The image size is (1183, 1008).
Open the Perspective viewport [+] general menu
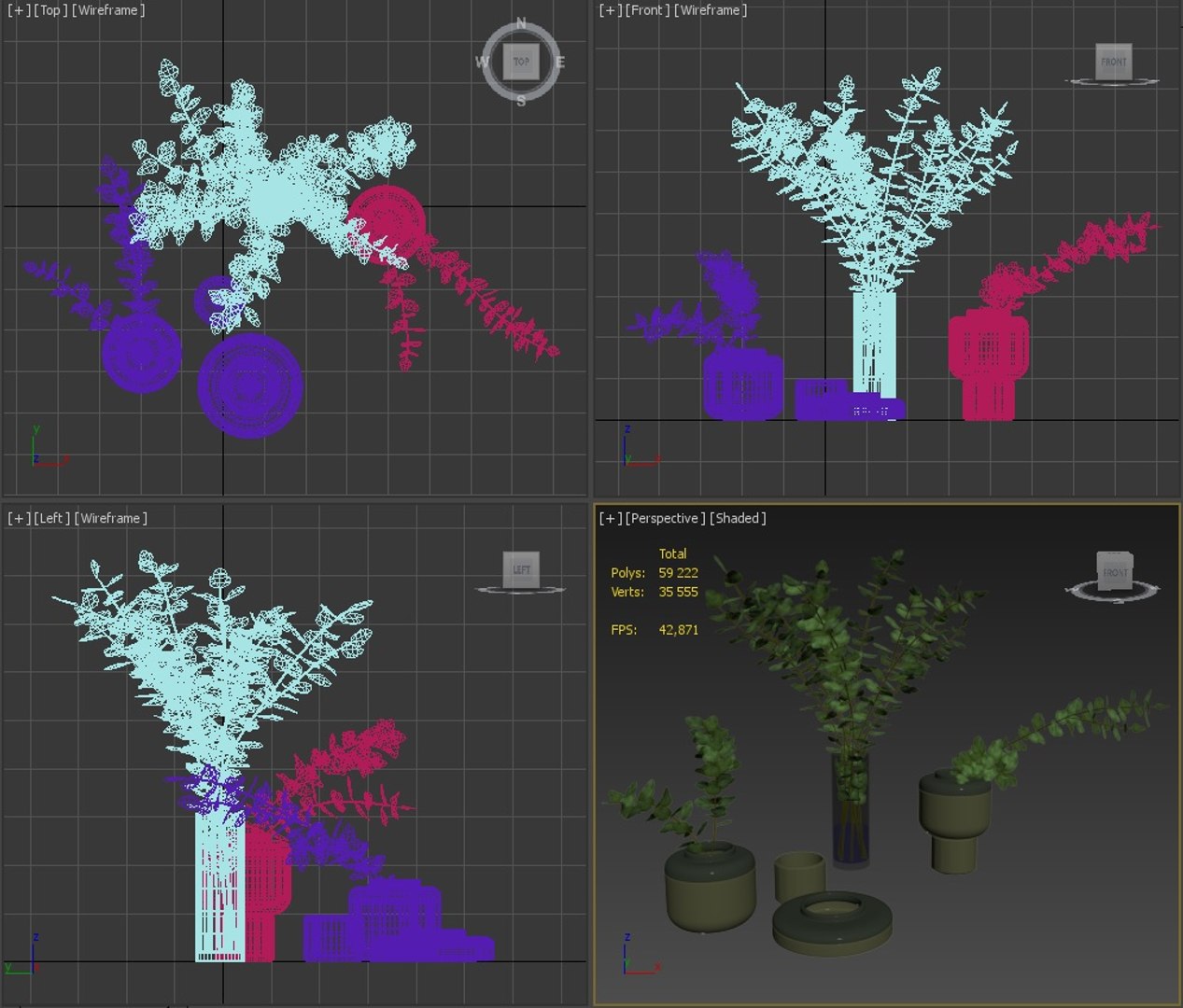click(x=611, y=518)
